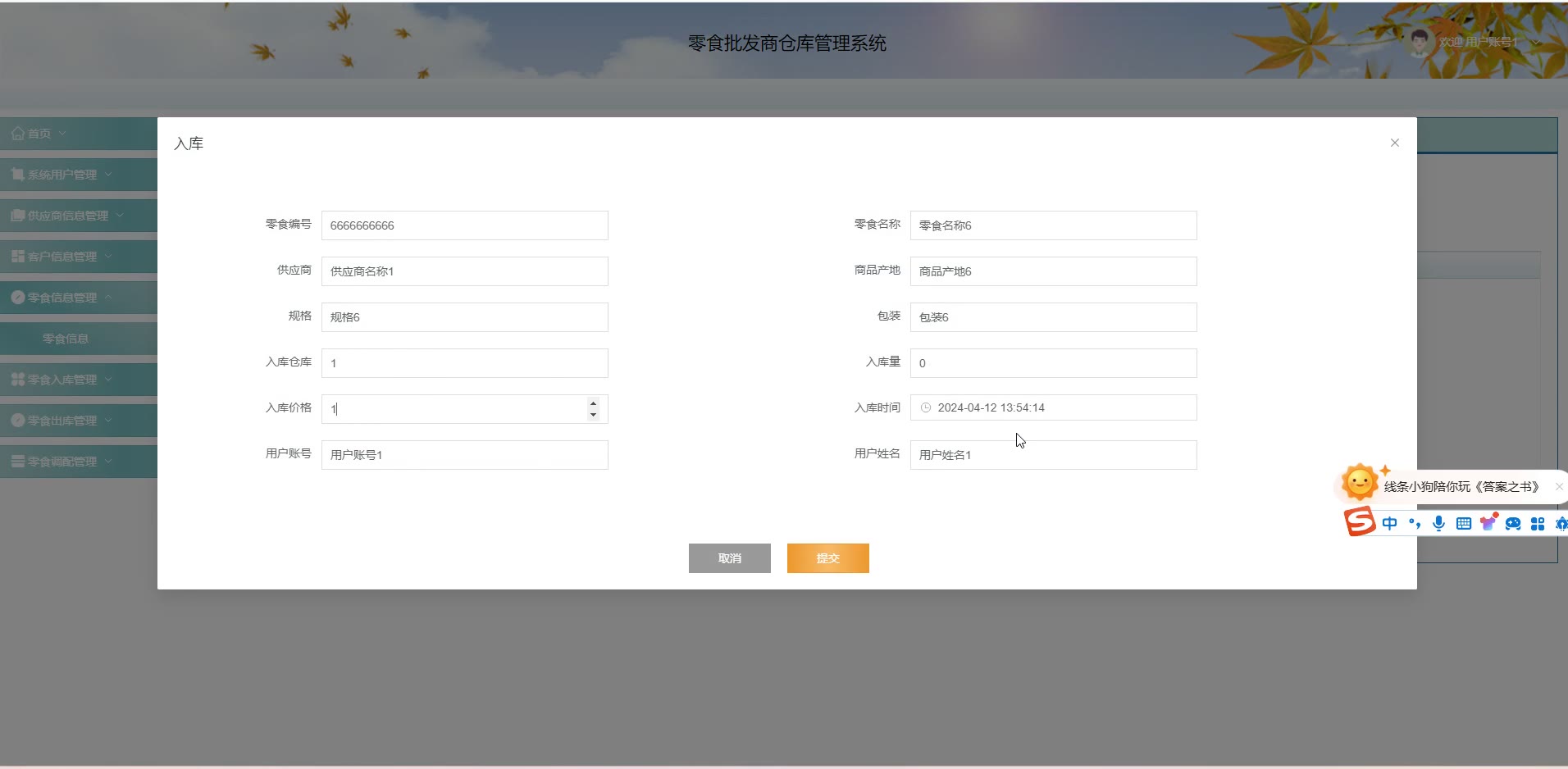
Task: Click the game controller icon
Action: (1513, 524)
